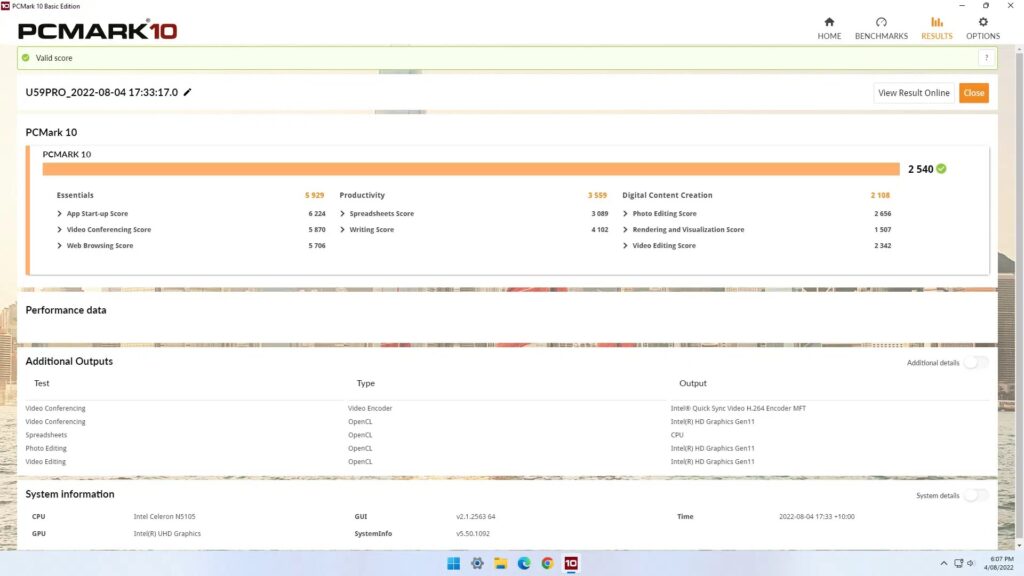Switch to the Results tab

[936, 28]
